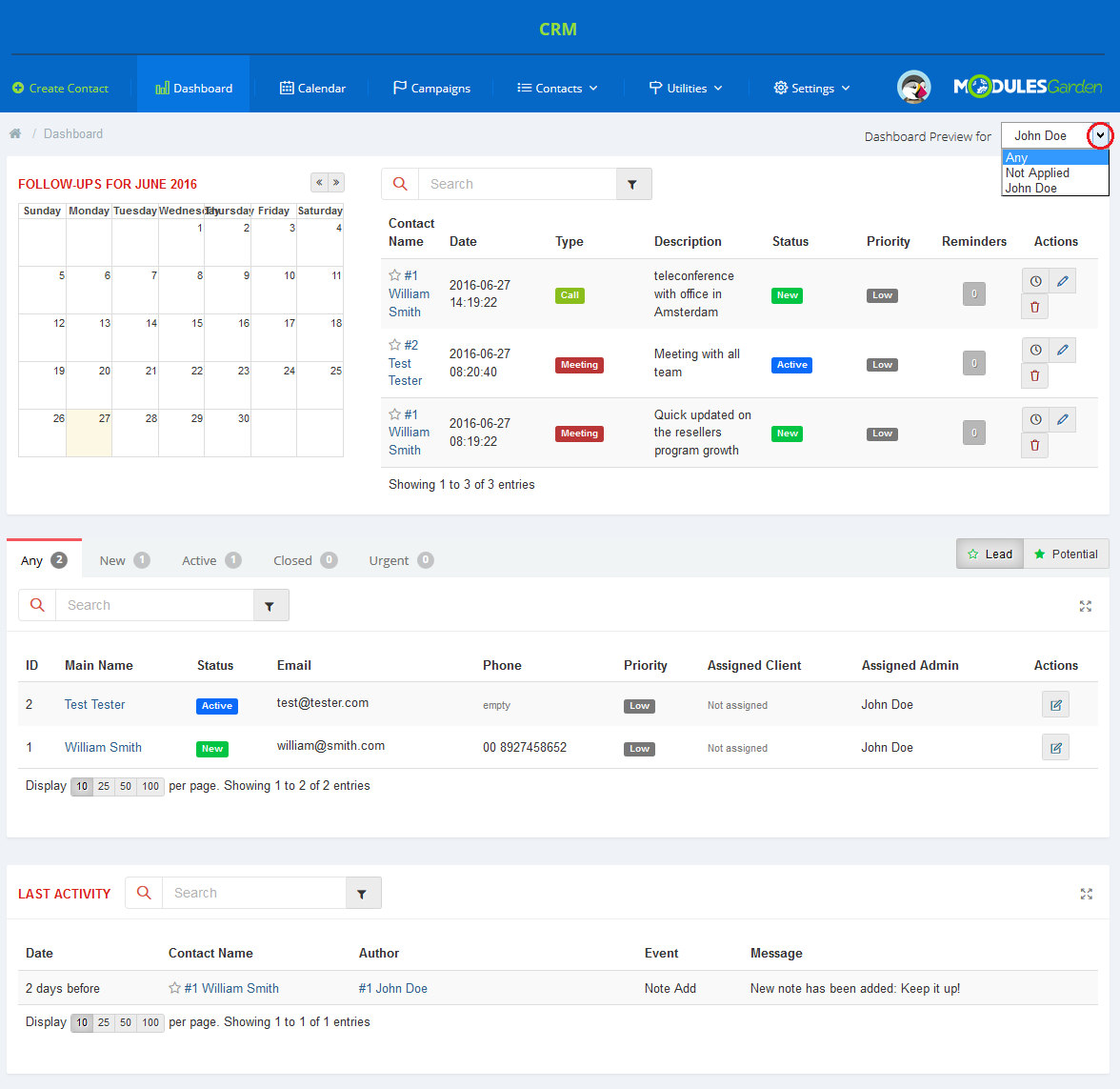Screen dimensions: 1120x1089
Task: Click the Create Contact button
Action: pos(61,88)
